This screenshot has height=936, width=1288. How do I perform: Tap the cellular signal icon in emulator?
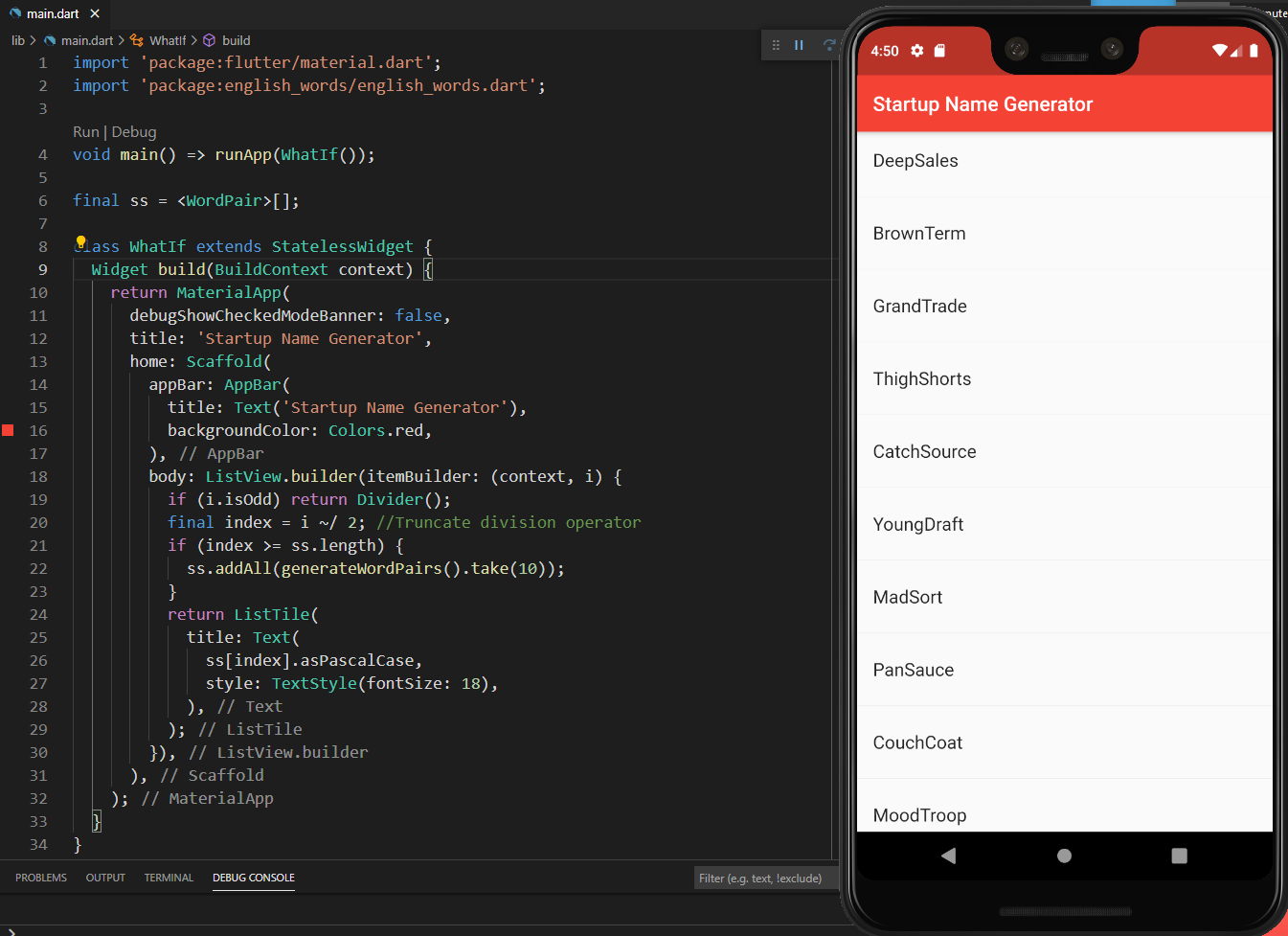point(1236,51)
